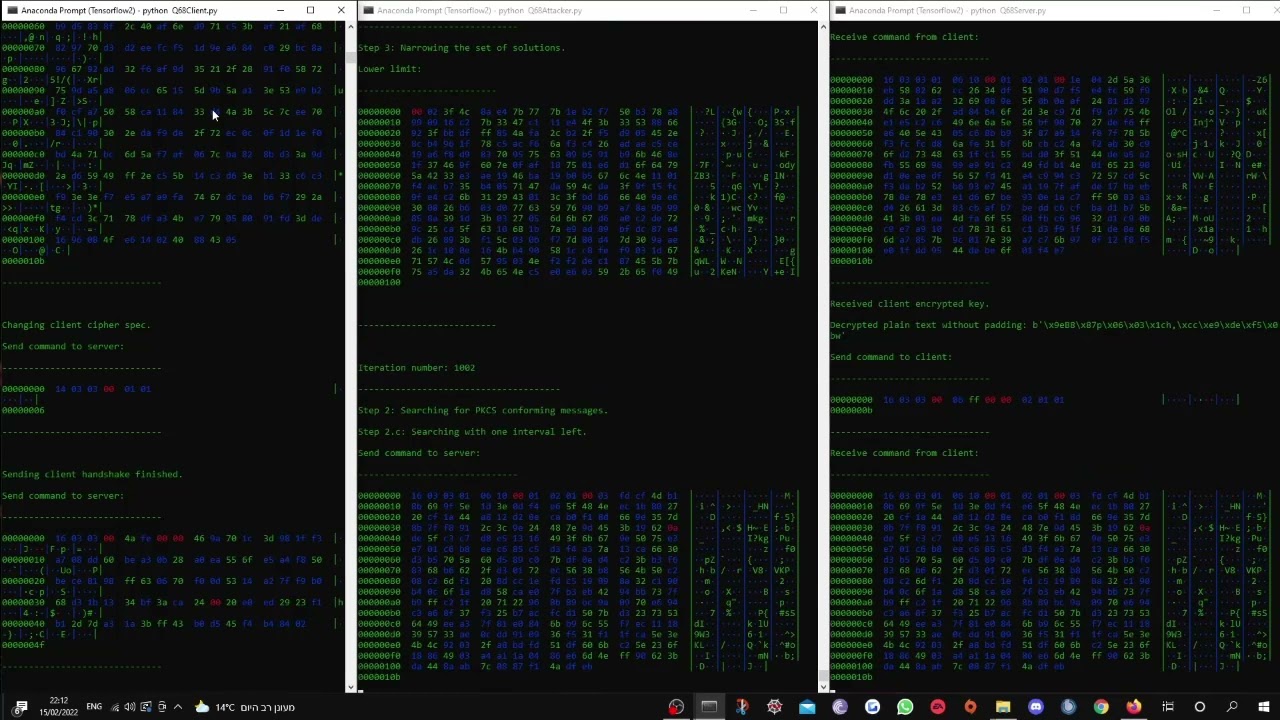Open File Explorer from the taskbar
Viewport: 1280px width, 720px height.
1003,707
